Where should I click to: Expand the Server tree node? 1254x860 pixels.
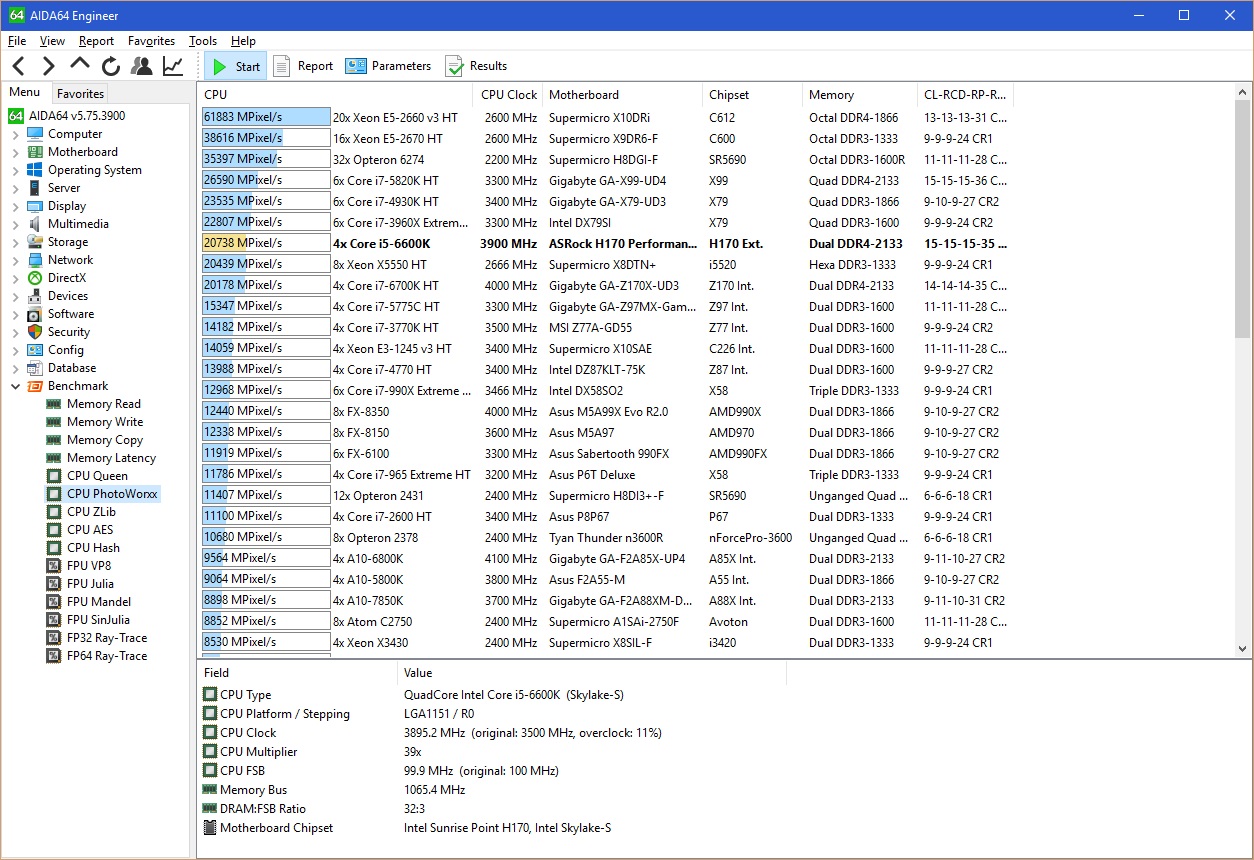coord(16,188)
